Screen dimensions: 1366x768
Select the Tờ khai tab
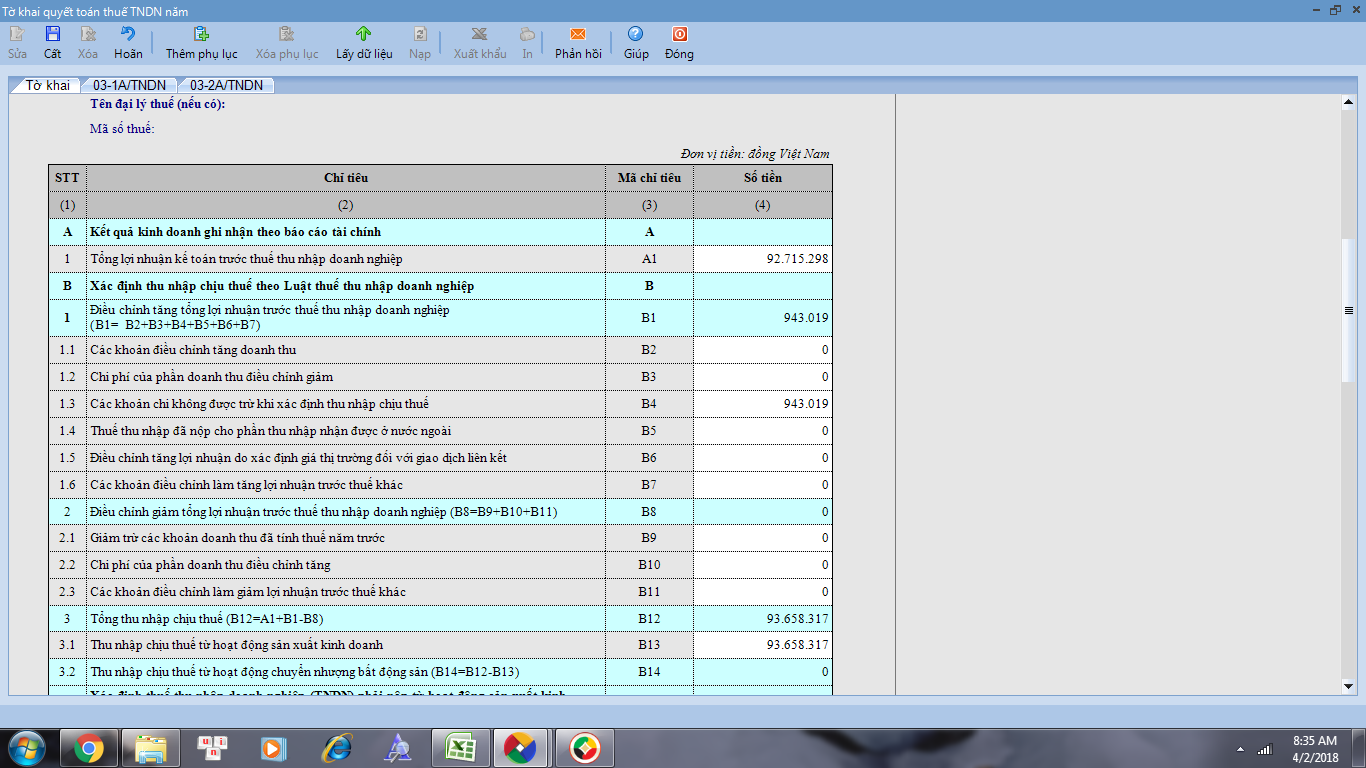[47, 85]
